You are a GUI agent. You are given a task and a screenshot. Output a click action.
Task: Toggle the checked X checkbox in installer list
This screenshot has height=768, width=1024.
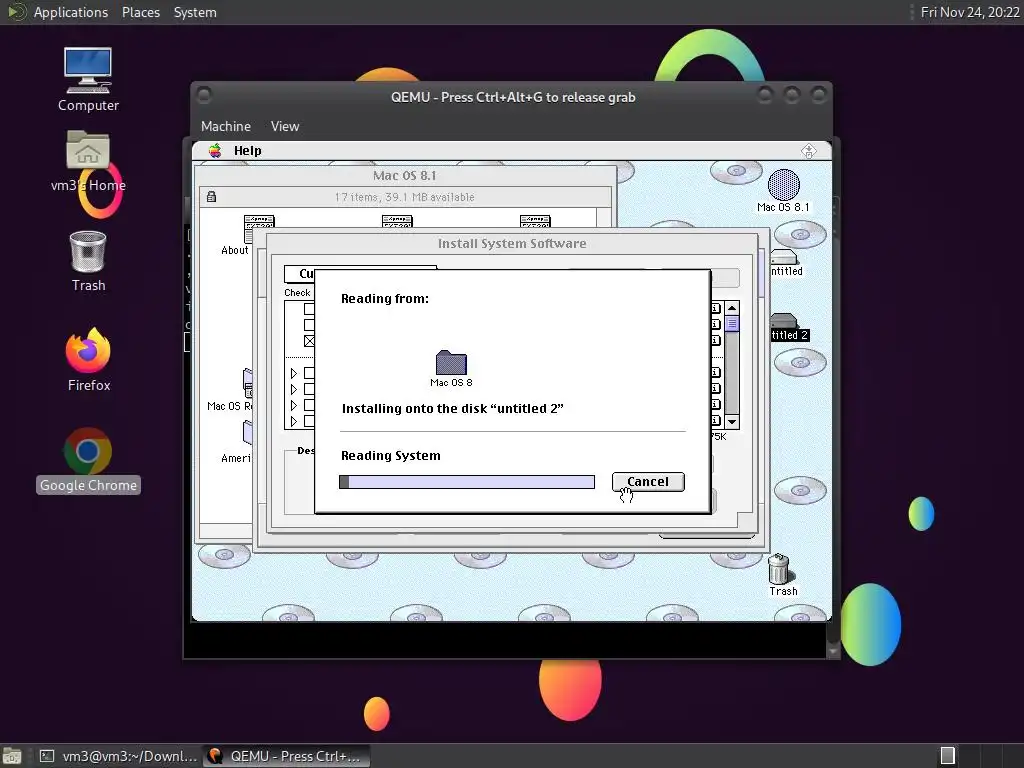310,341
